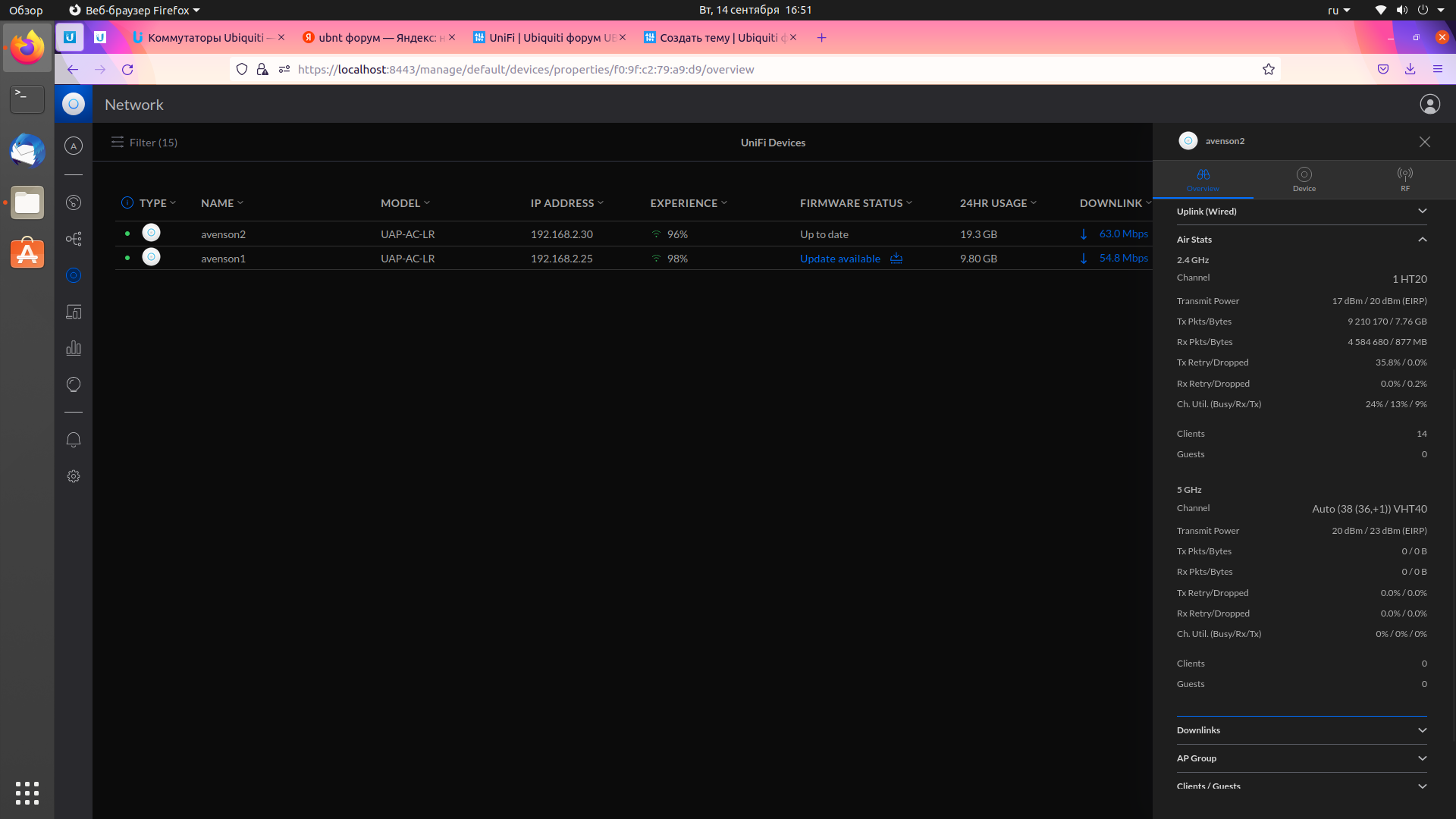Close the 'Коммутаторы Ubiquiti' browser tab
This screenshot has width=1456, height=819.
click(x=281, y=37)
